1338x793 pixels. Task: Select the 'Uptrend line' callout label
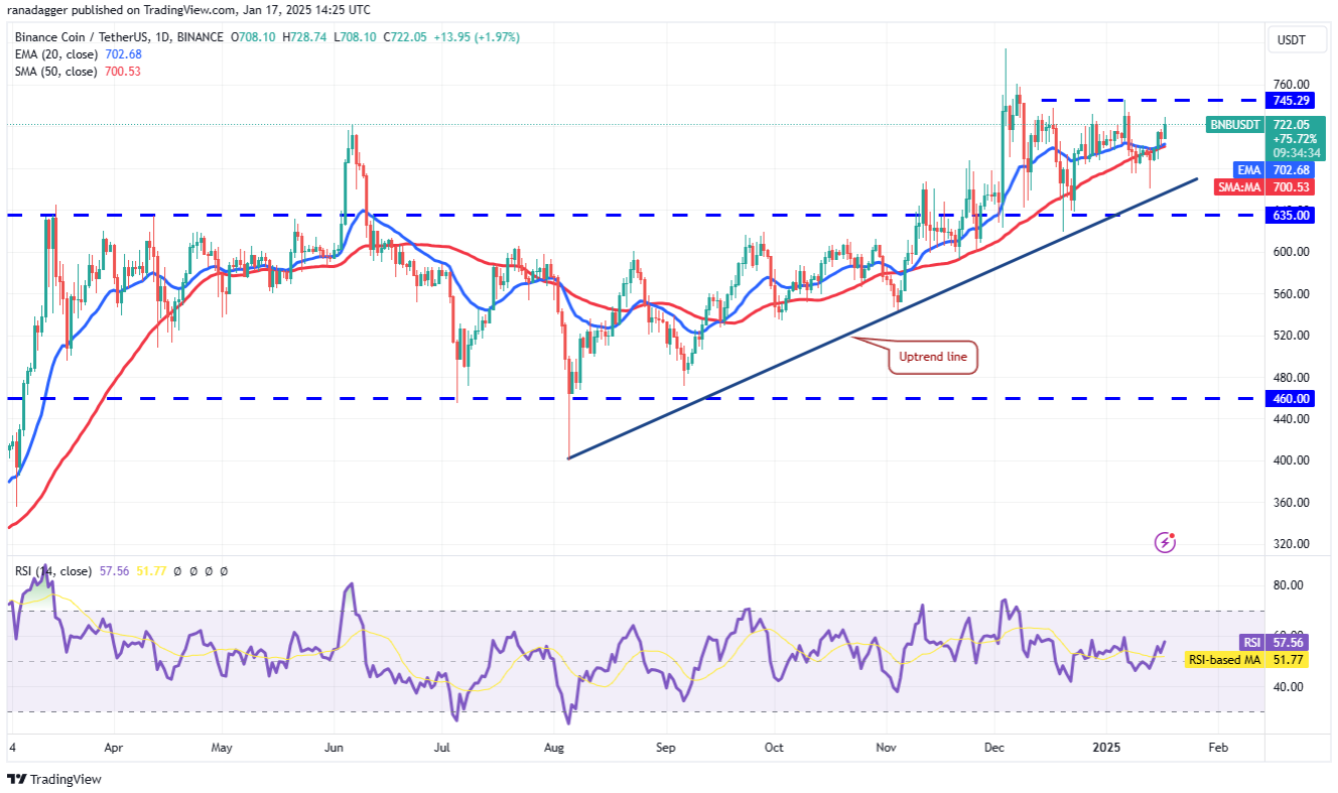click(933, 356)
